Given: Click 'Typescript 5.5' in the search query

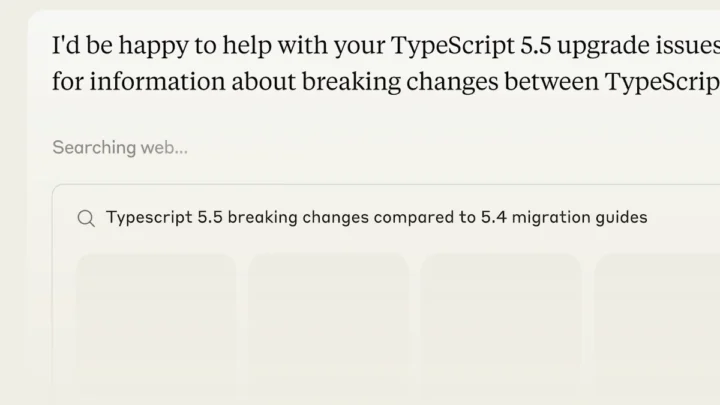Looking at the screenshot, I should 164,217.
